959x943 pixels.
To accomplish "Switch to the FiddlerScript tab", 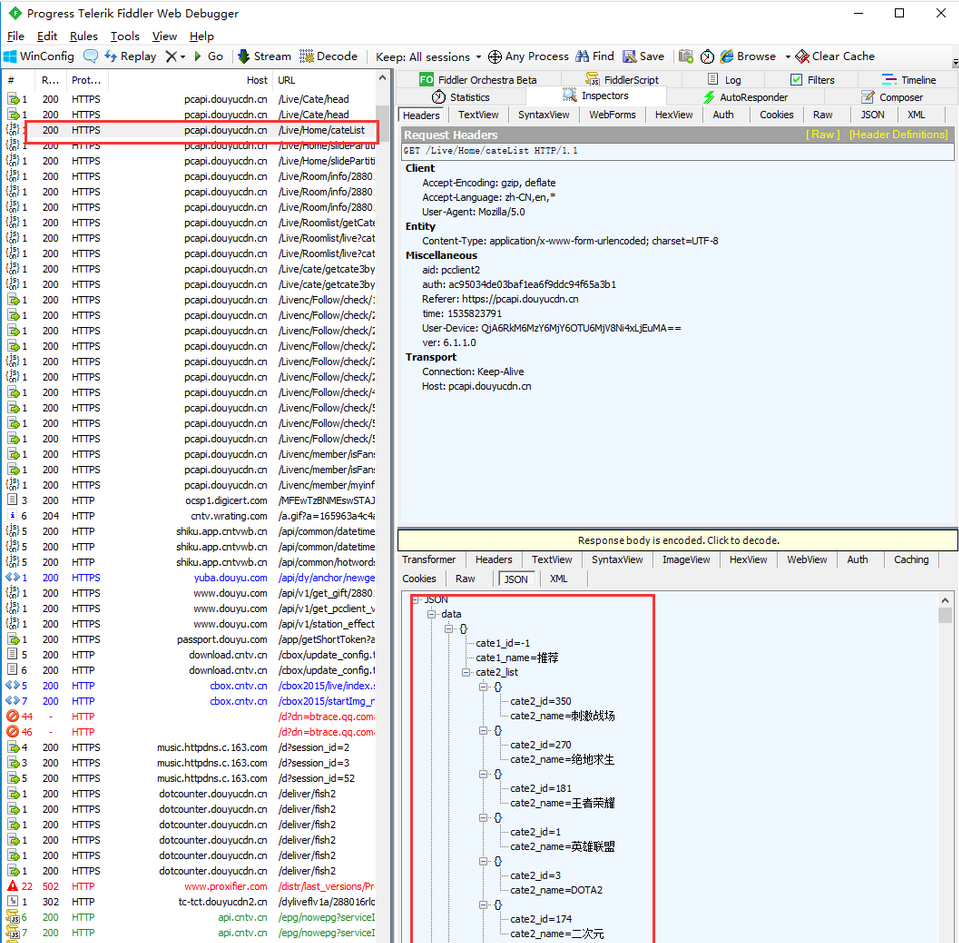I will pyautogui.click(x=621, y=80).
